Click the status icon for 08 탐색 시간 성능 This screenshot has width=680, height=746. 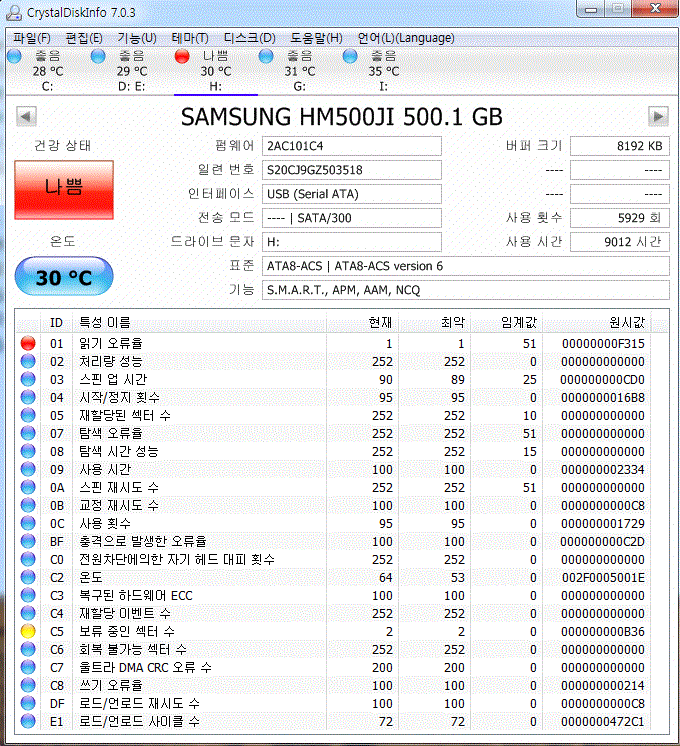(x=28, y=451)
